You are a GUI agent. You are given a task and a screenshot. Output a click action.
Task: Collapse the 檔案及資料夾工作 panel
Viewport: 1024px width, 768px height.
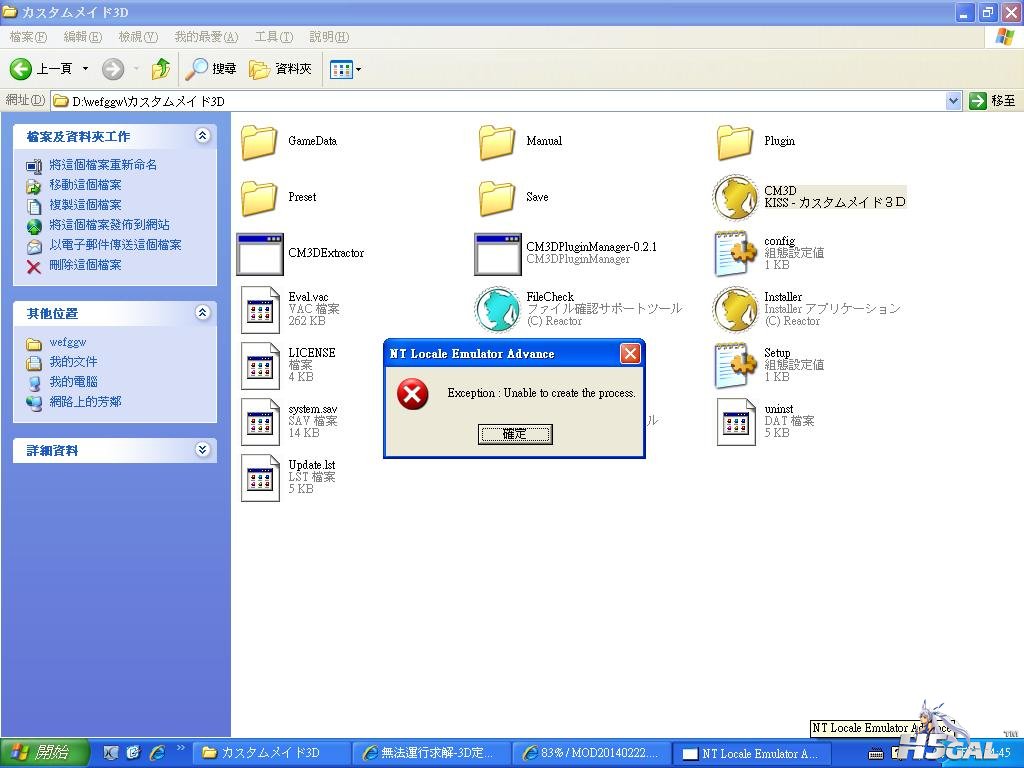pos(202,136)
